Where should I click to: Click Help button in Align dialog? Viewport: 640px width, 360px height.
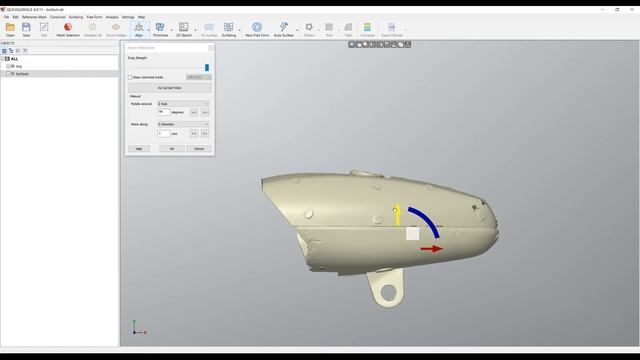pos(139,149)
